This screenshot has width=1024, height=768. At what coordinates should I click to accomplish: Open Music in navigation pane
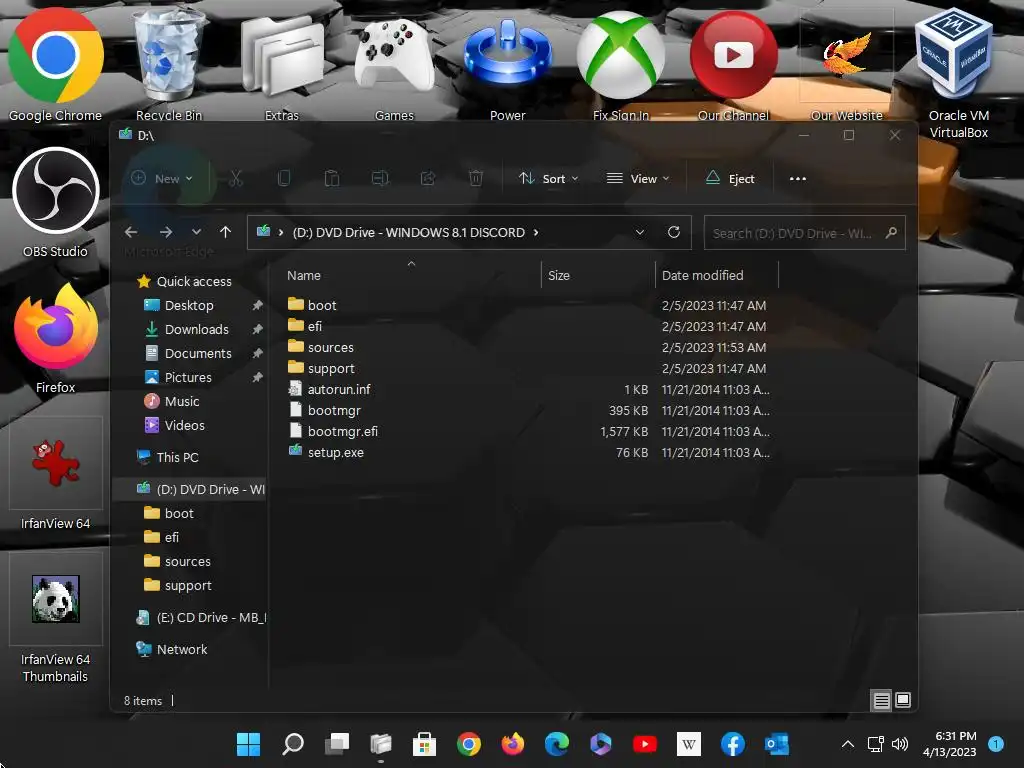[172, 402]
